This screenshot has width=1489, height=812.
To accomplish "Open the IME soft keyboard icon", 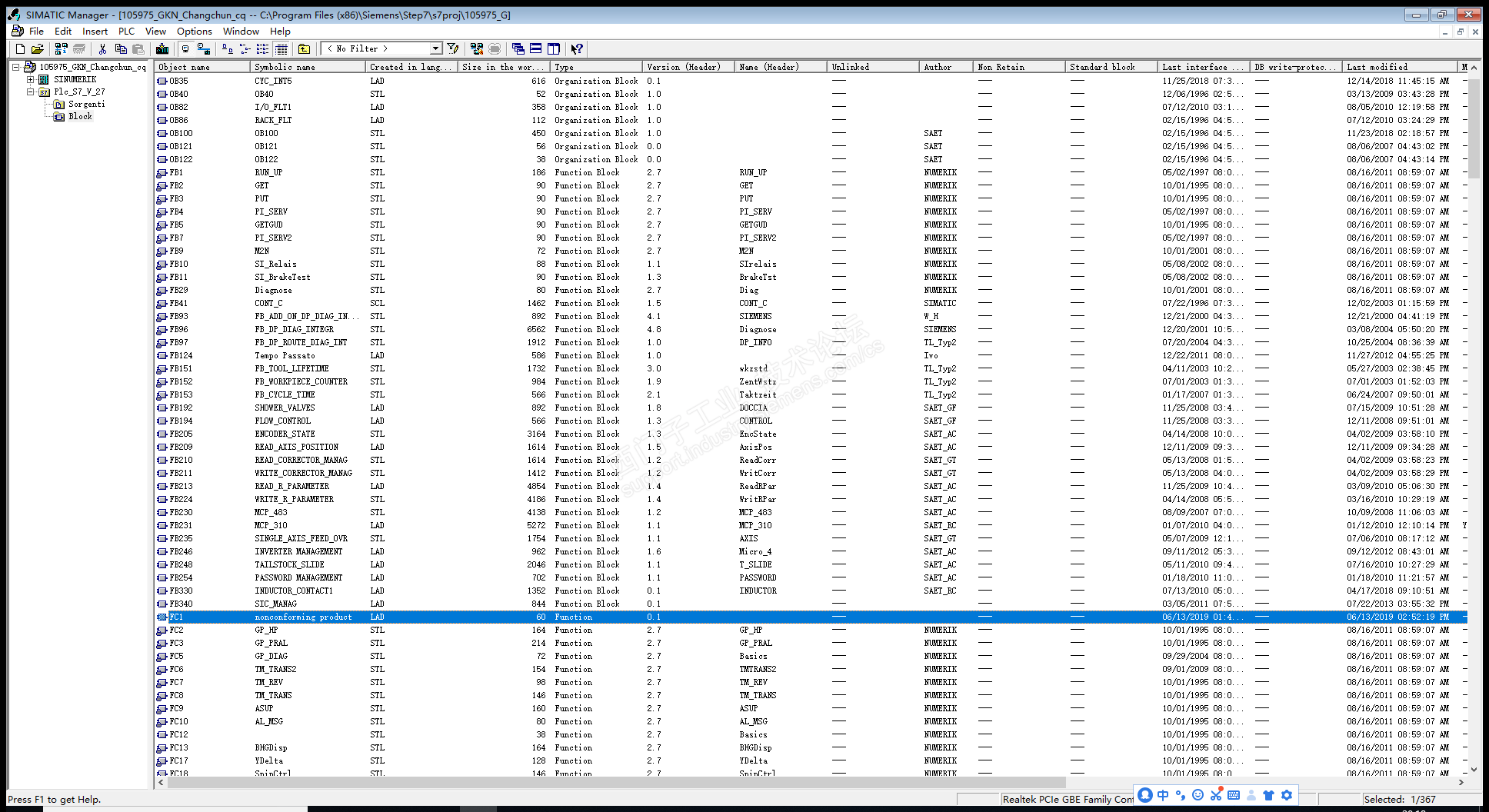I will point(1234,795).
